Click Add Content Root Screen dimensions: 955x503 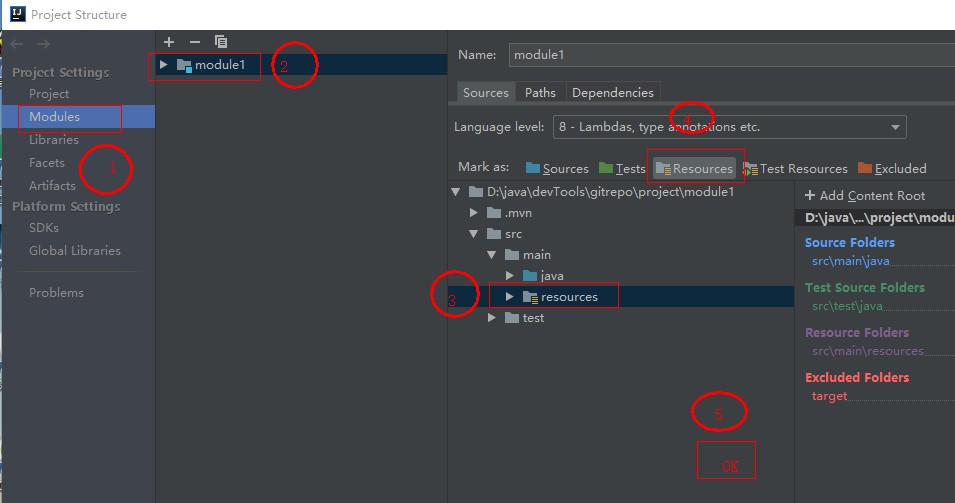click(x=865, y=195)
